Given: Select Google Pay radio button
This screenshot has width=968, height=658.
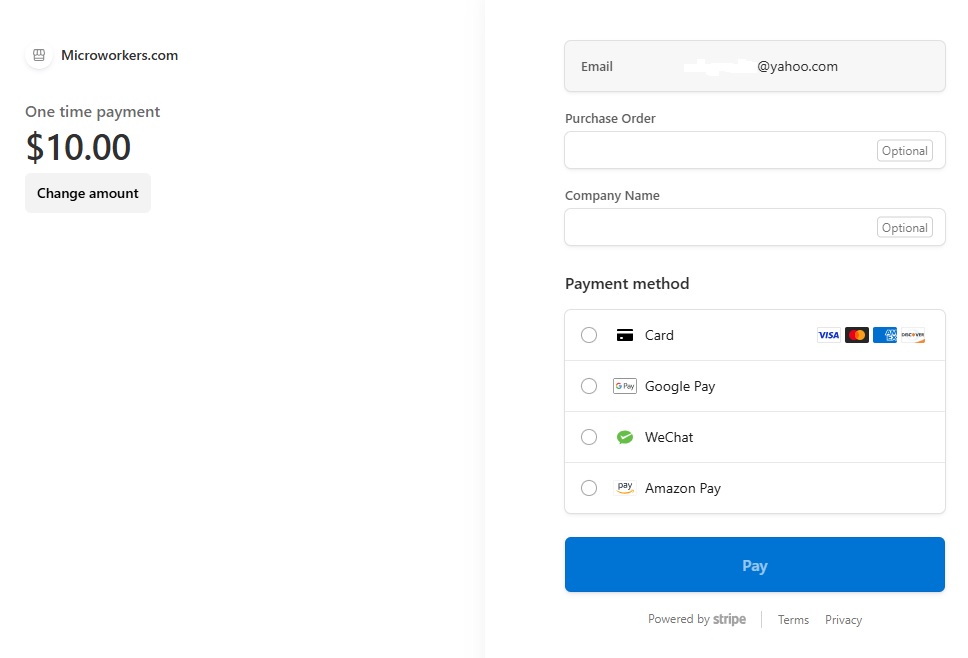Looking at the screenshot, I should pos(589,386).
